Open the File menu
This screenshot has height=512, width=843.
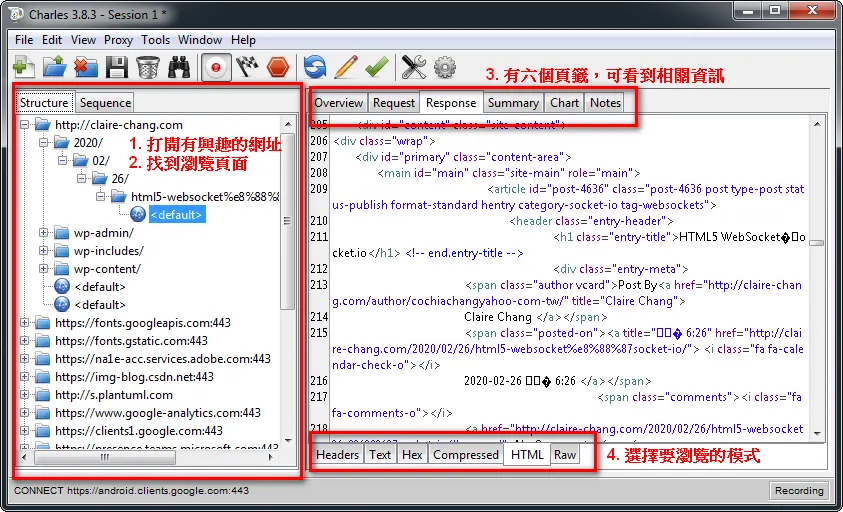pyautogui.click(x=24, y=40)
